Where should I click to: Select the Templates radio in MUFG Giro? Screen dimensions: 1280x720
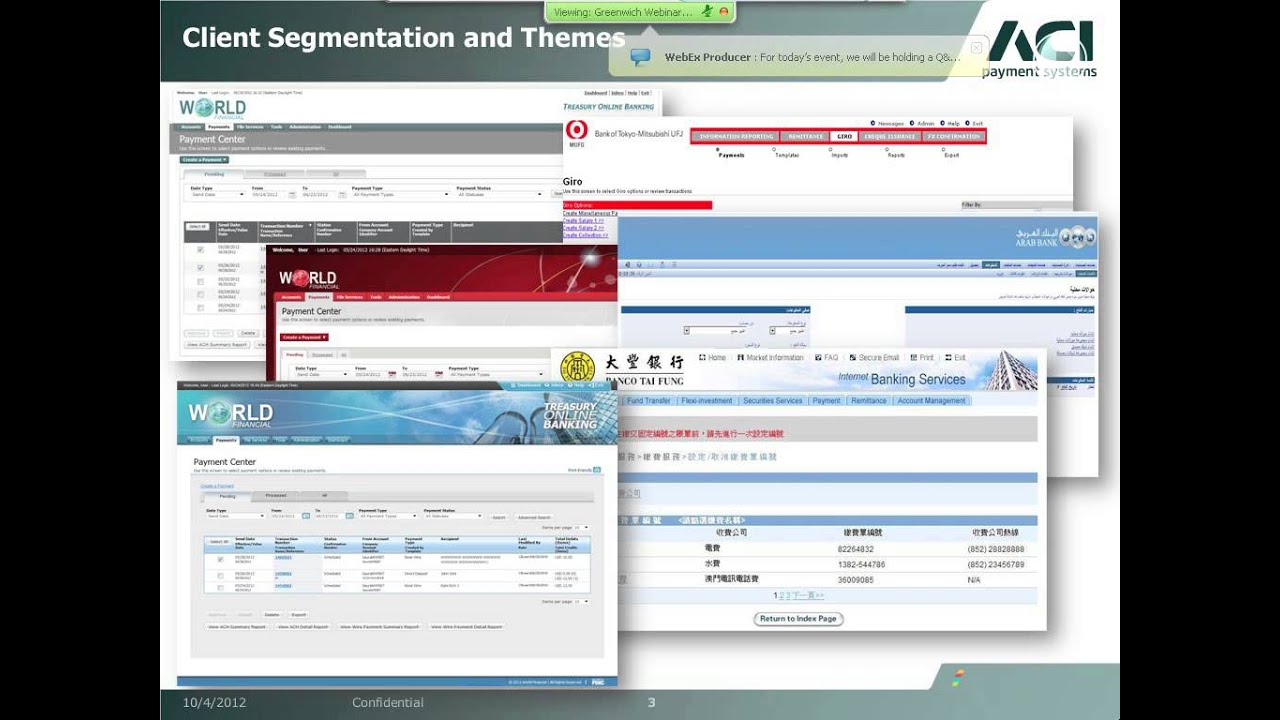click(774, 149)
